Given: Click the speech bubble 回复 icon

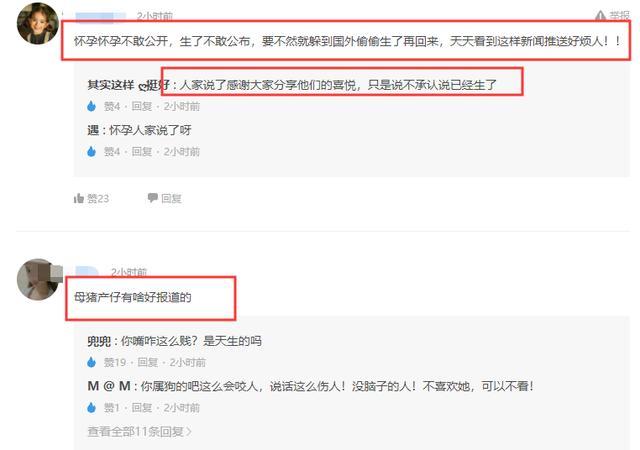Looking at the screenshot, I should click(152, 198).
